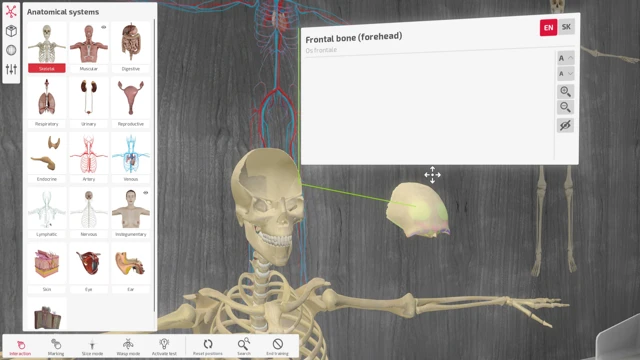Viewport: 640px width, 360px height.
Task: Activate Slice mode tool
Action: [92, 347]
